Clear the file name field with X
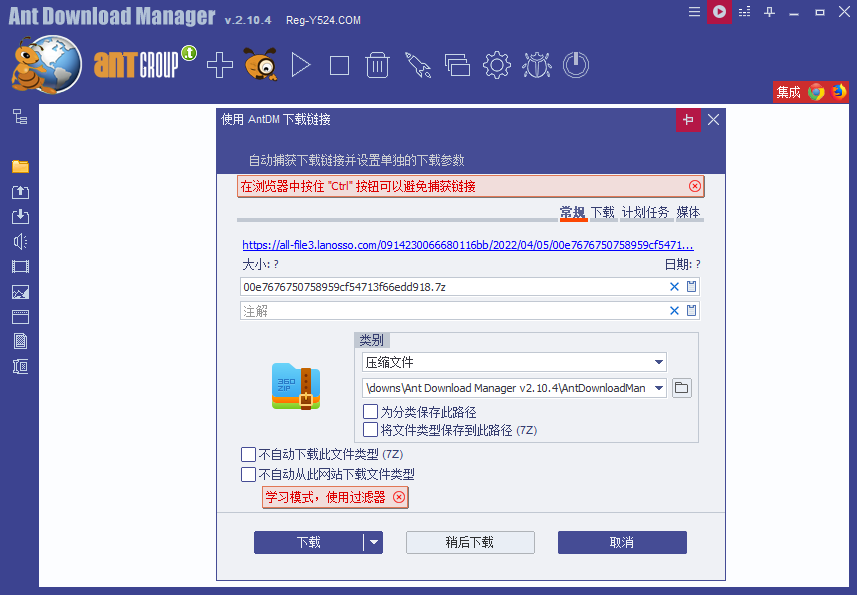 point(674,287)
